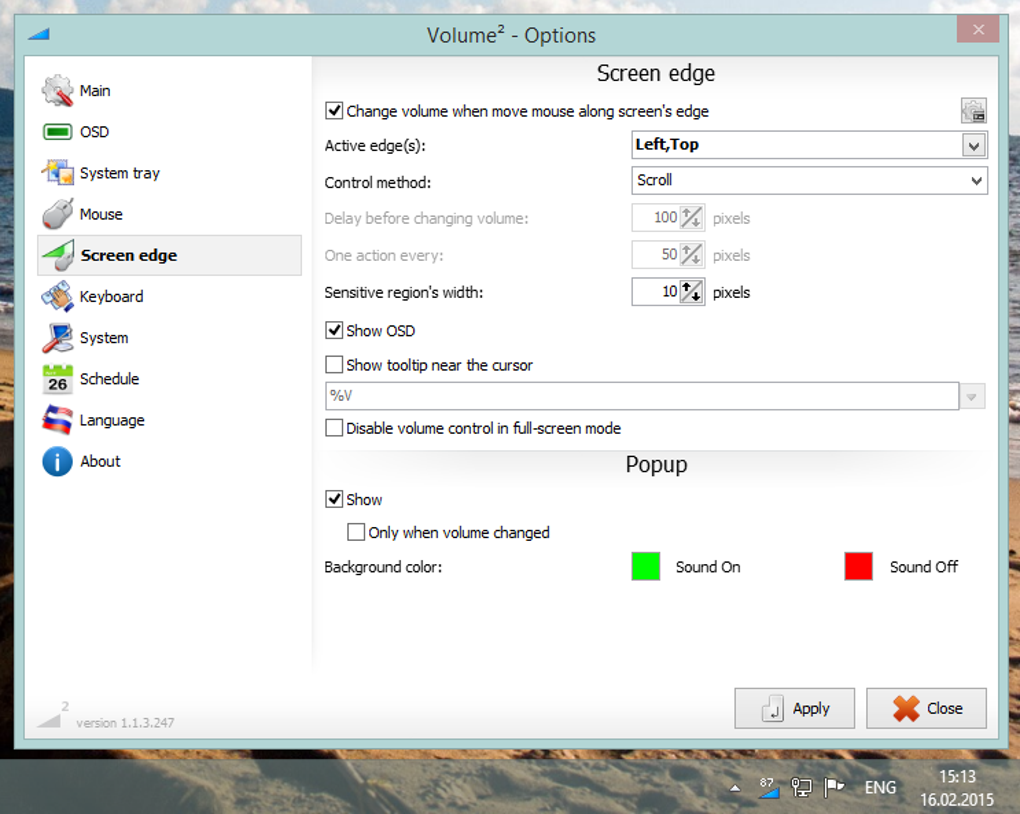This screenshot has height=814, width=1020.
Task: Uncheck the Show OSD checkbox
Action: click(x=334, y=331)
